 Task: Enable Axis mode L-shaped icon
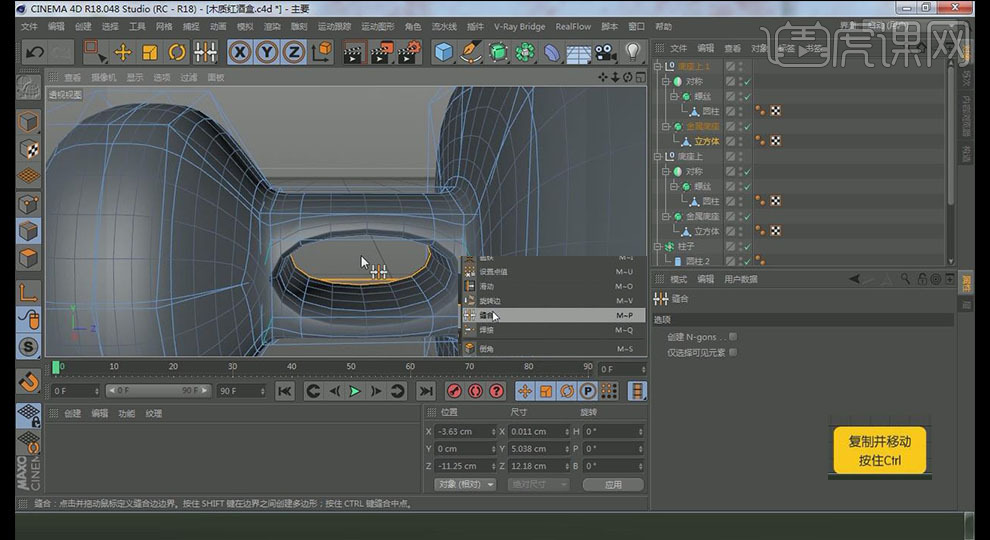pyautogui.click(x=28, y=293)
